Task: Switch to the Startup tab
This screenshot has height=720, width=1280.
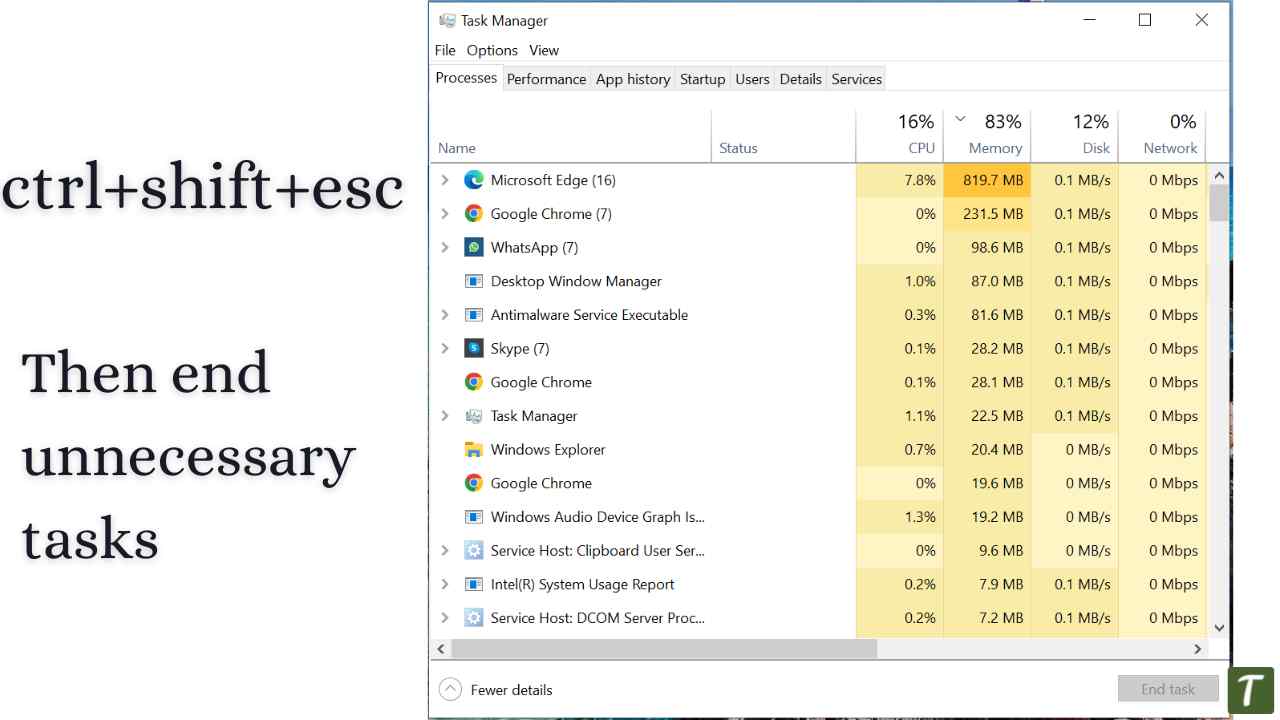Action: pyautogui.click(x=702, y=79)
